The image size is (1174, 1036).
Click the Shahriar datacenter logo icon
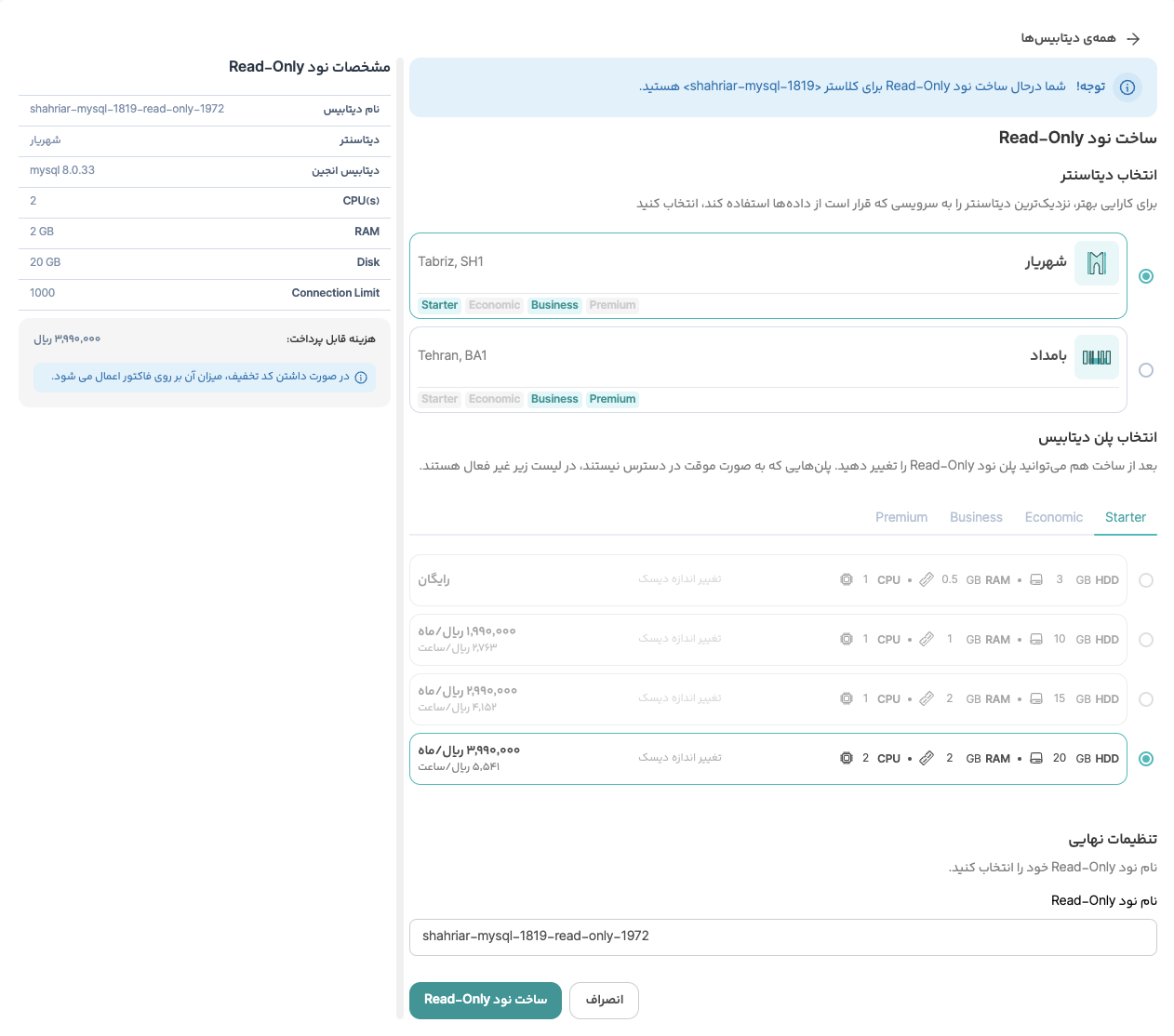1097,263
